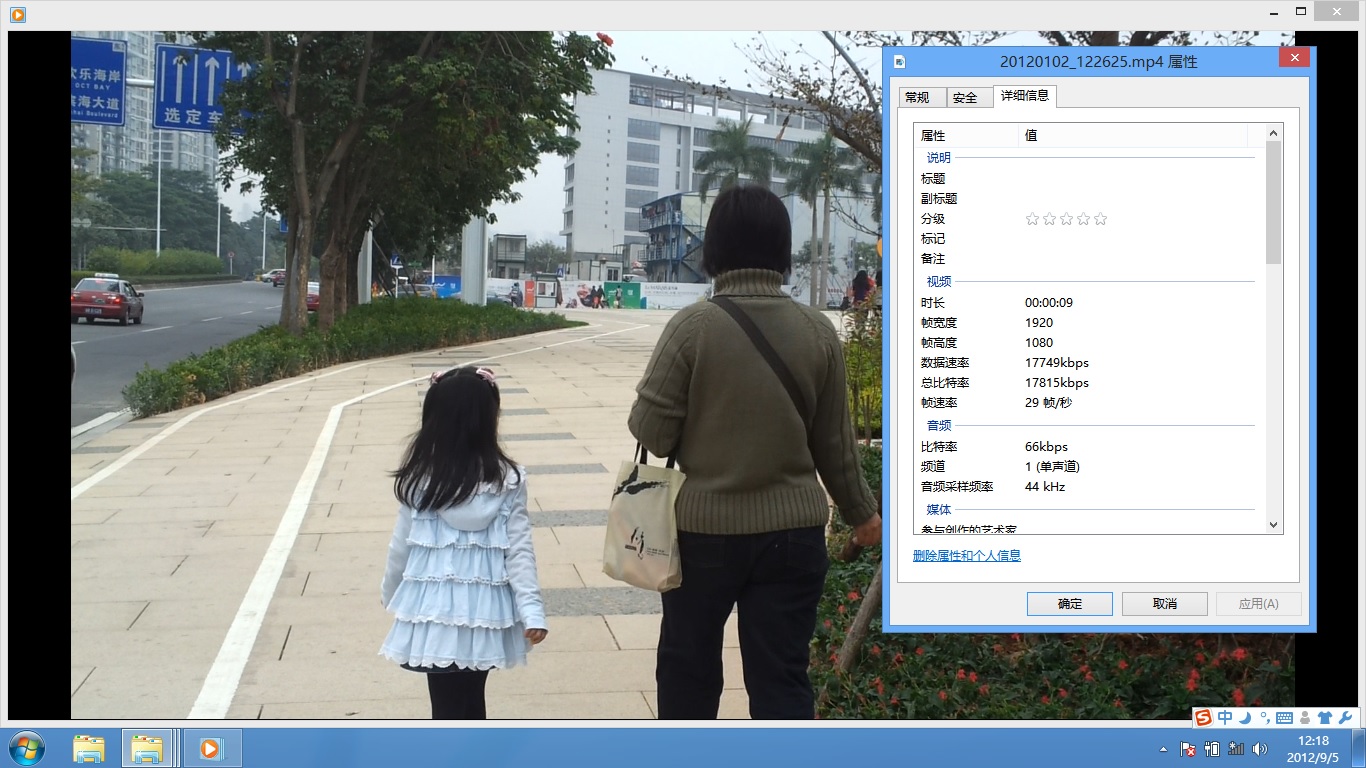Screen dimensions: 1366x768
Task: Click the 音频 section header
Action: 939,426
